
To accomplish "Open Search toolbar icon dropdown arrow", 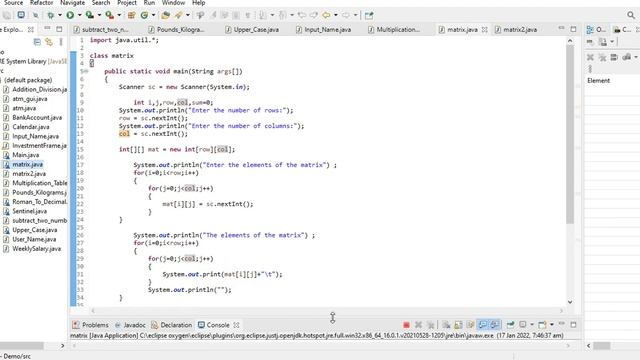I will [x=188, y=16].
